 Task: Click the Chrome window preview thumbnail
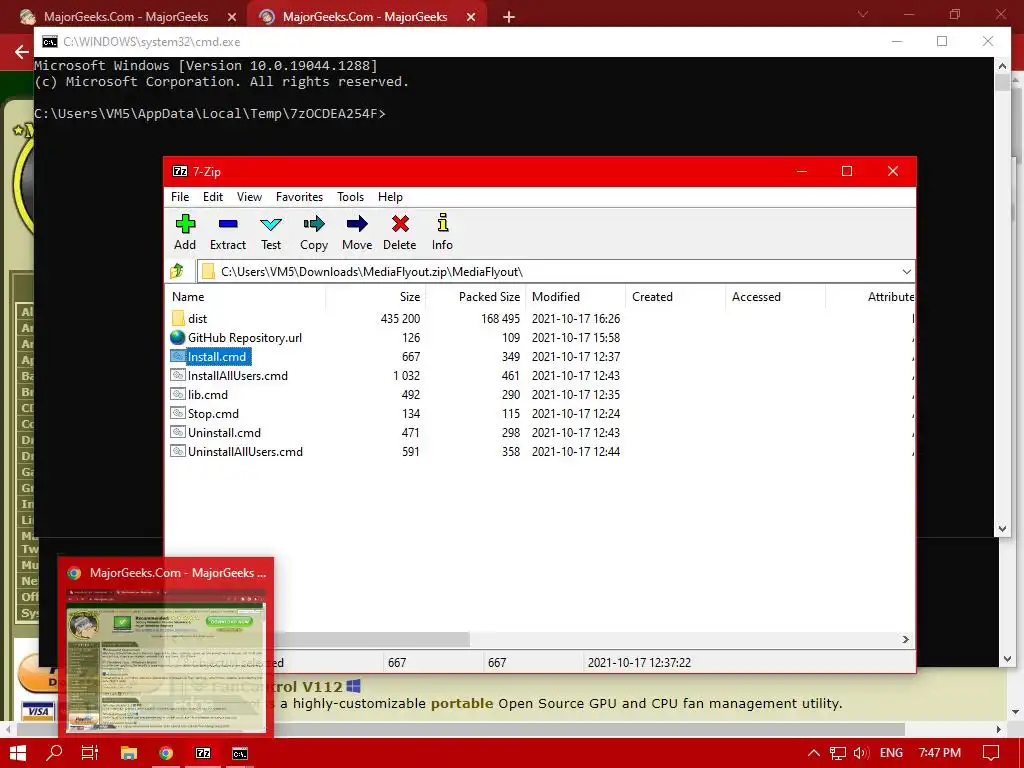tap(166, 660)
